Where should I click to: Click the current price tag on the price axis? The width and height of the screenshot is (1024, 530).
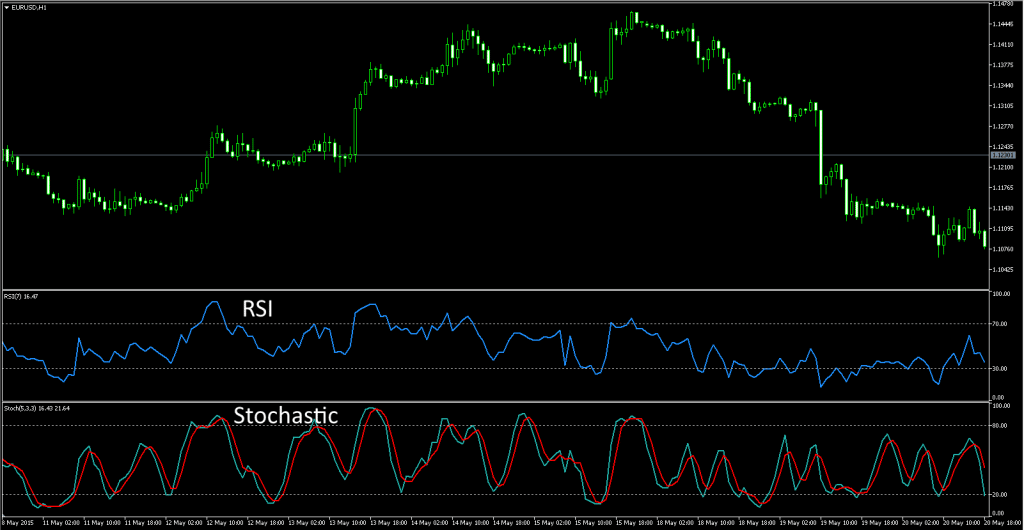[1001, 155]
